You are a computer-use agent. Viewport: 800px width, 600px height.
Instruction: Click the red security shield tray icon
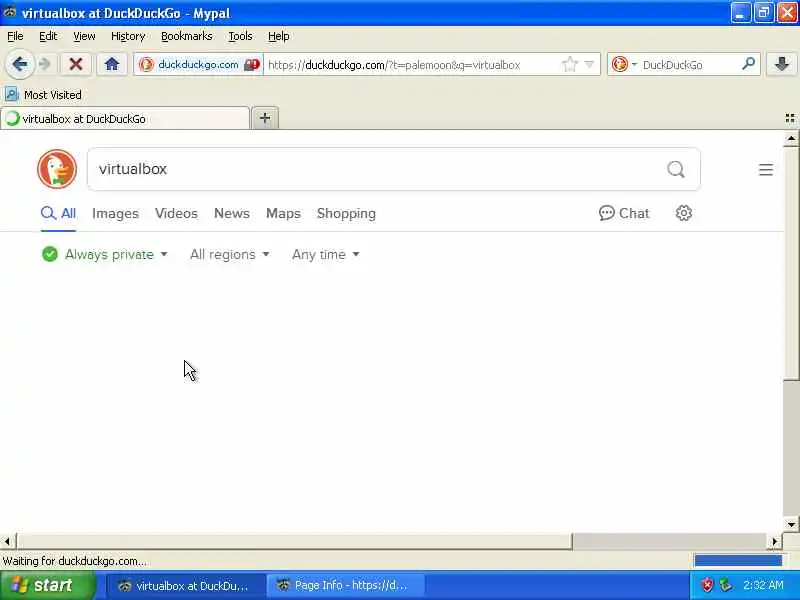[708, 585]
